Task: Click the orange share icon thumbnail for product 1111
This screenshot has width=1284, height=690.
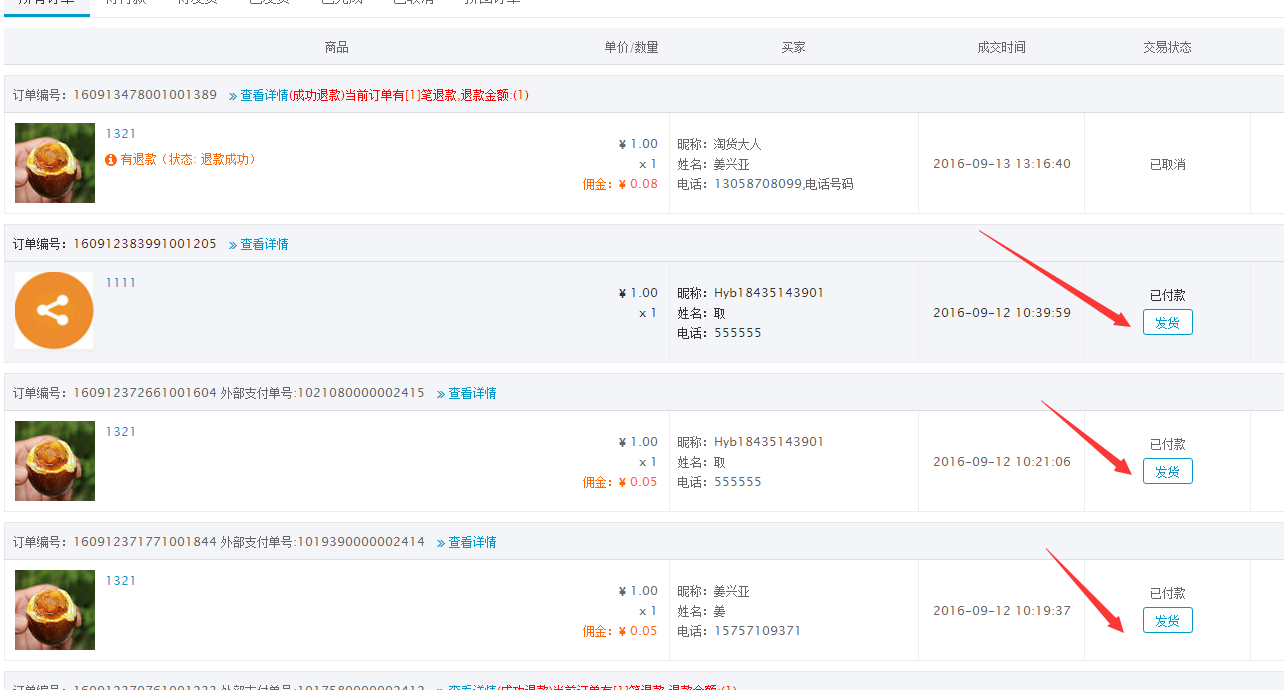Action: (54, 311)
